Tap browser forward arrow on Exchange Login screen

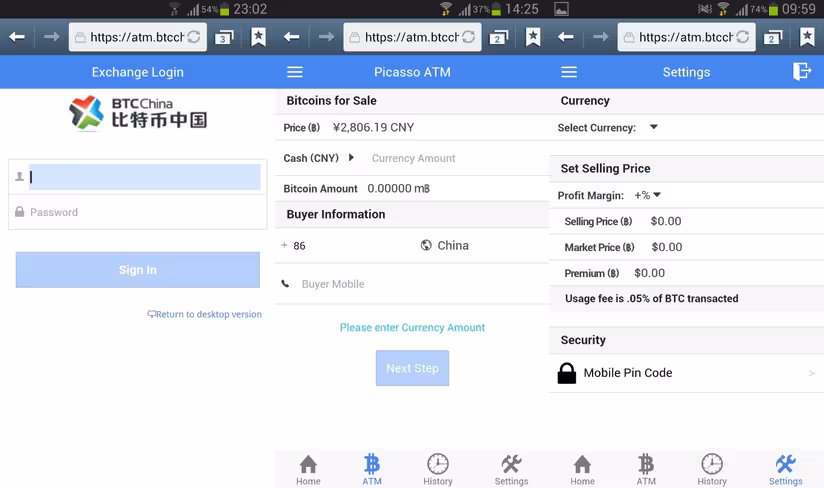(x=51, y=37)
